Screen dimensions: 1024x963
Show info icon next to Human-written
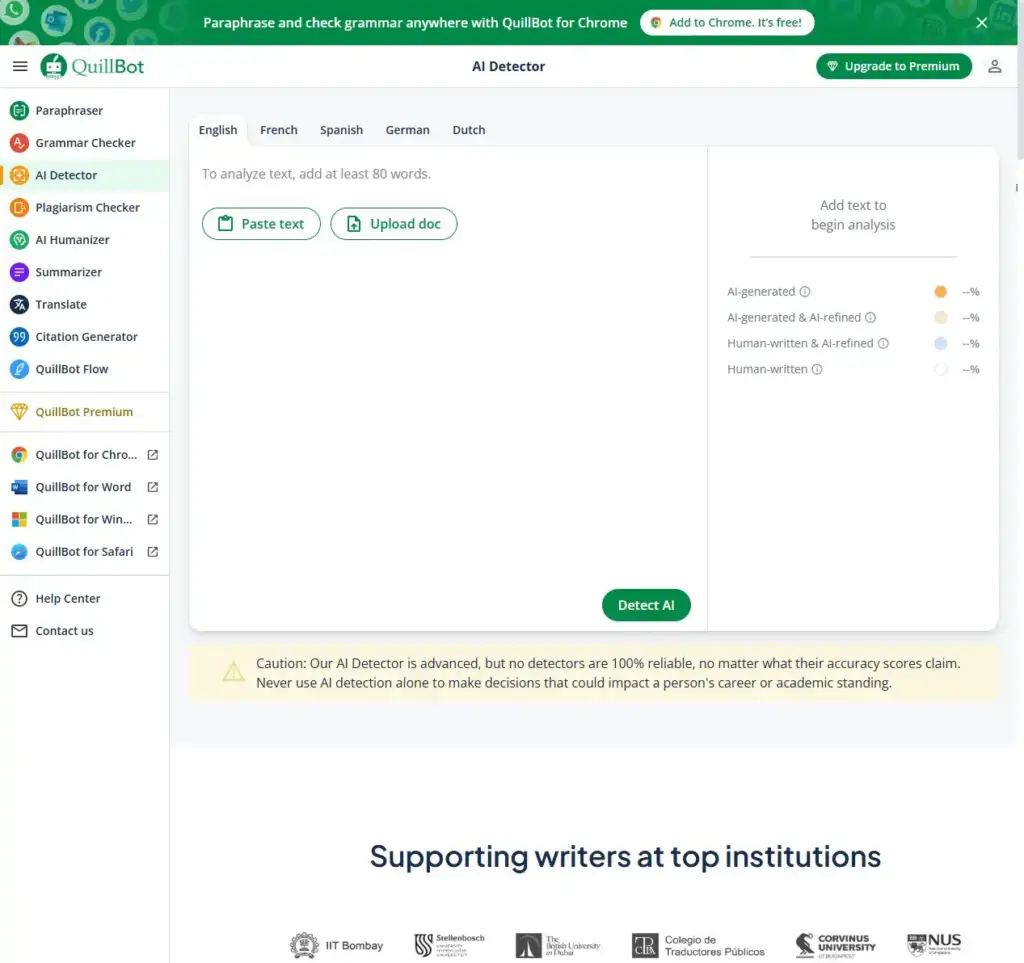pos(817,369)
